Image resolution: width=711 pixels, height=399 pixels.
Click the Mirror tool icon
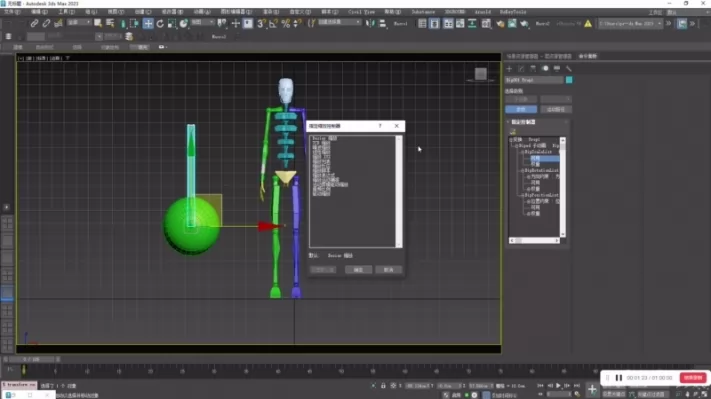[x=370, y=23]
